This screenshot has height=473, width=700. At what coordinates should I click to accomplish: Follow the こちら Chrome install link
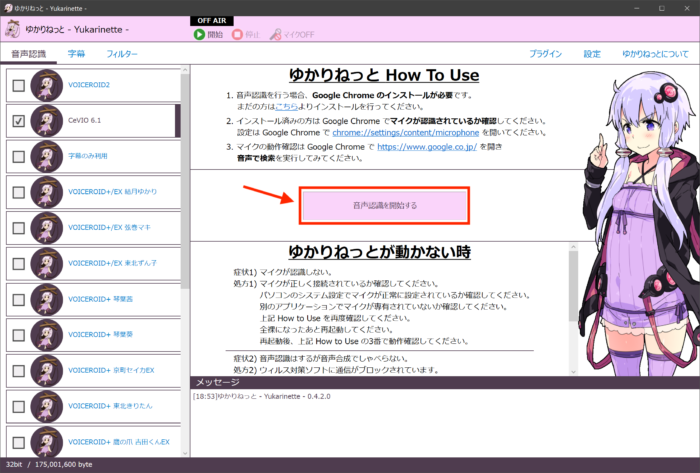click(x=286, y=107)
